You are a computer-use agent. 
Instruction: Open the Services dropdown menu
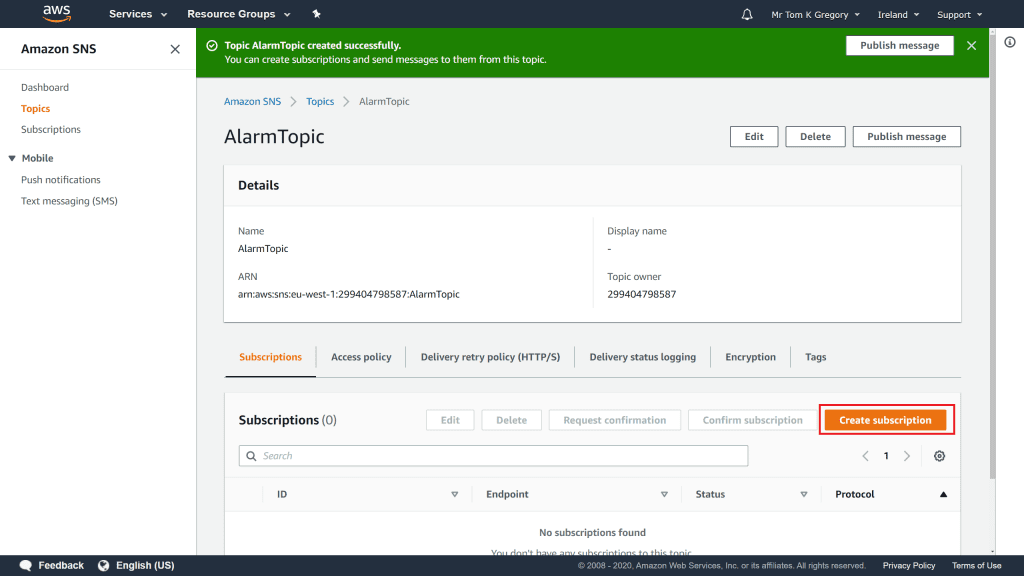coord(137,15)
